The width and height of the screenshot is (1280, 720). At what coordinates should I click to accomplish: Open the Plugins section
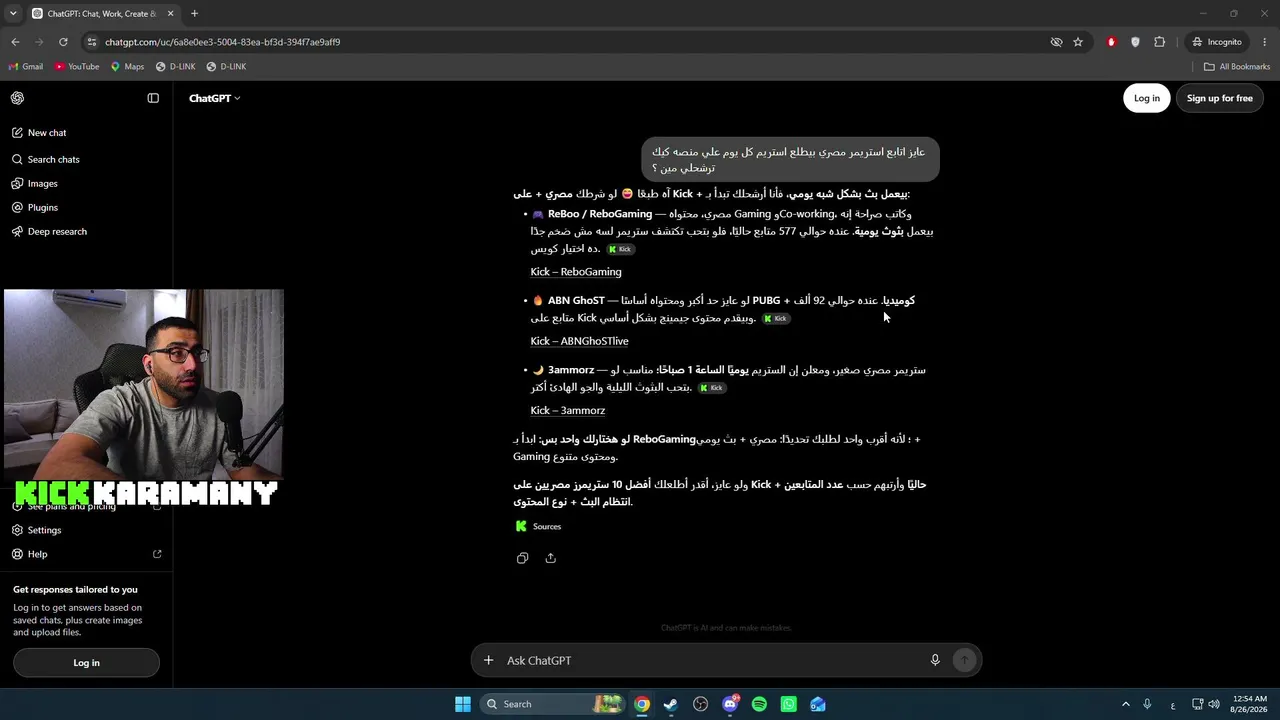35,208
